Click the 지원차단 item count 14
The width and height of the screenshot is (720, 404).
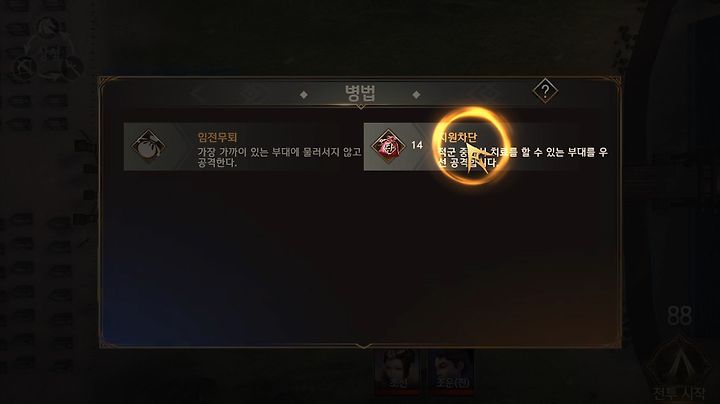coord(416,146)
